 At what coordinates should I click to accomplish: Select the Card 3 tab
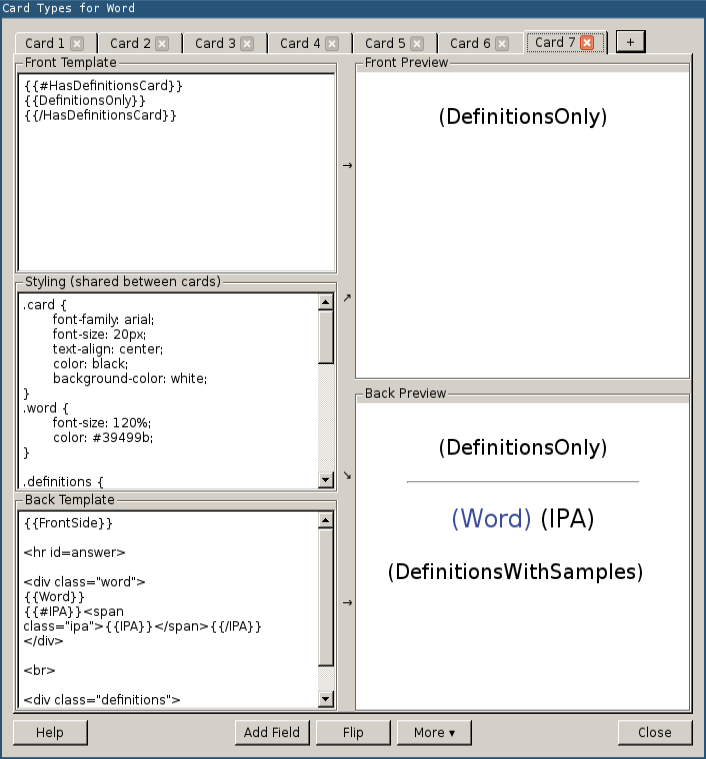point(215,44)
